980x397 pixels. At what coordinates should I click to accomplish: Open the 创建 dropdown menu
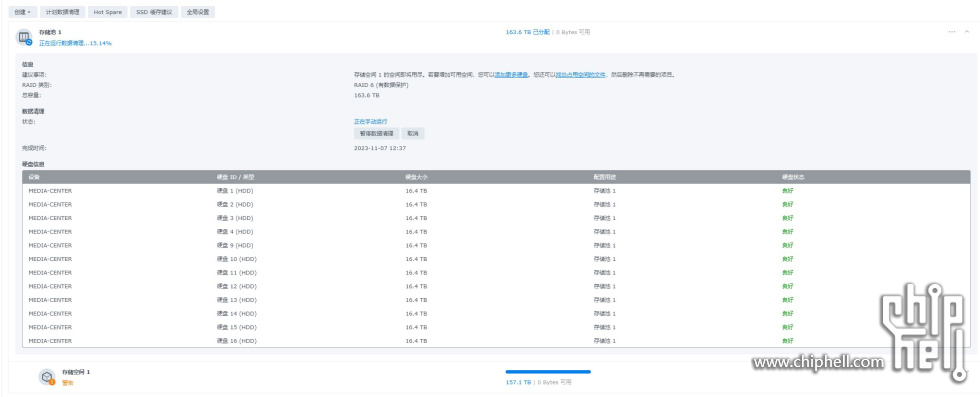22,12
